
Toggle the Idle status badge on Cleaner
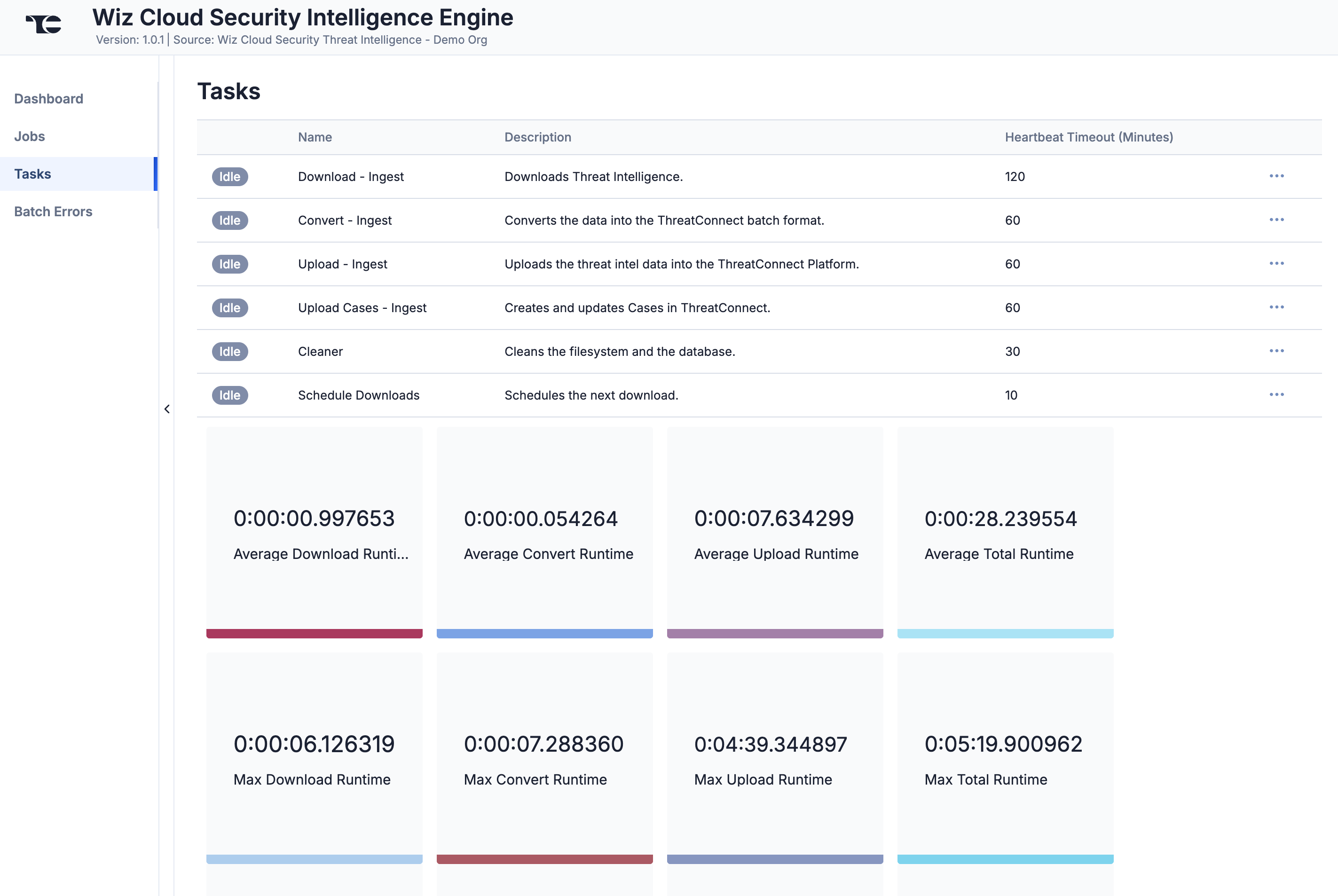coord(230,352)
